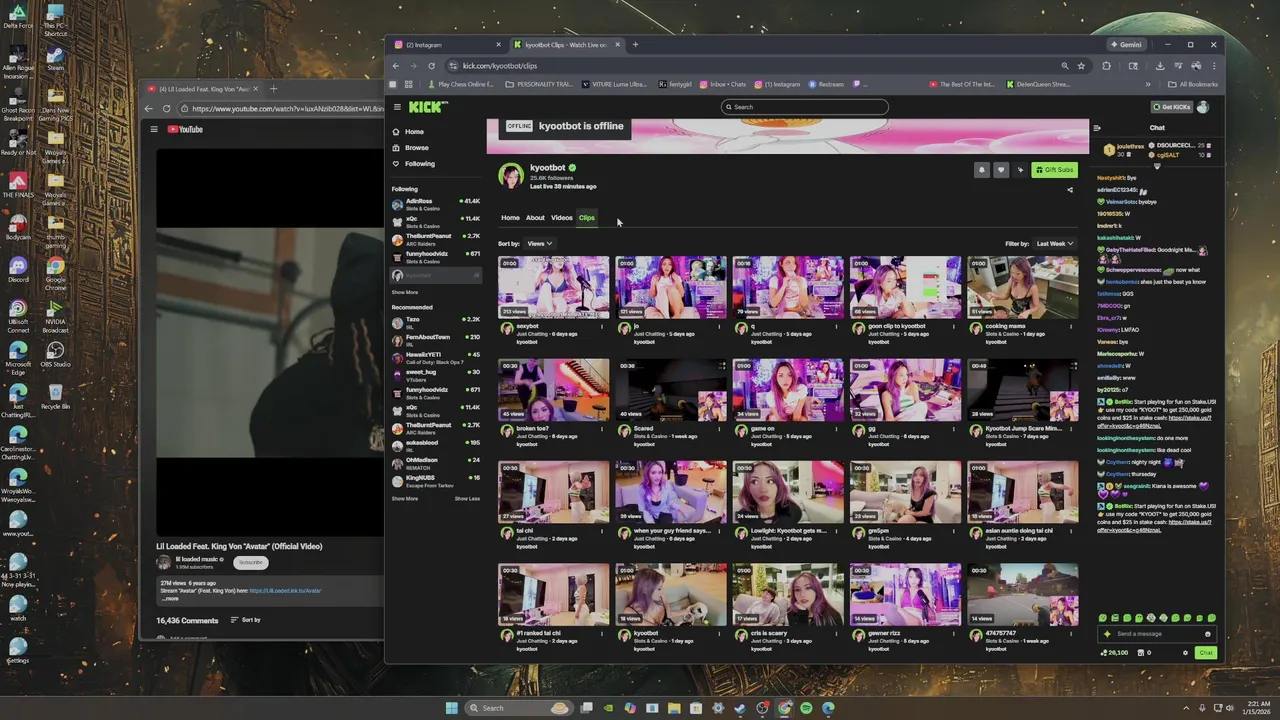Open Discord desktop shortcut
The width and height of the screenshot is (1280, 720).
(x=18, y=270)
